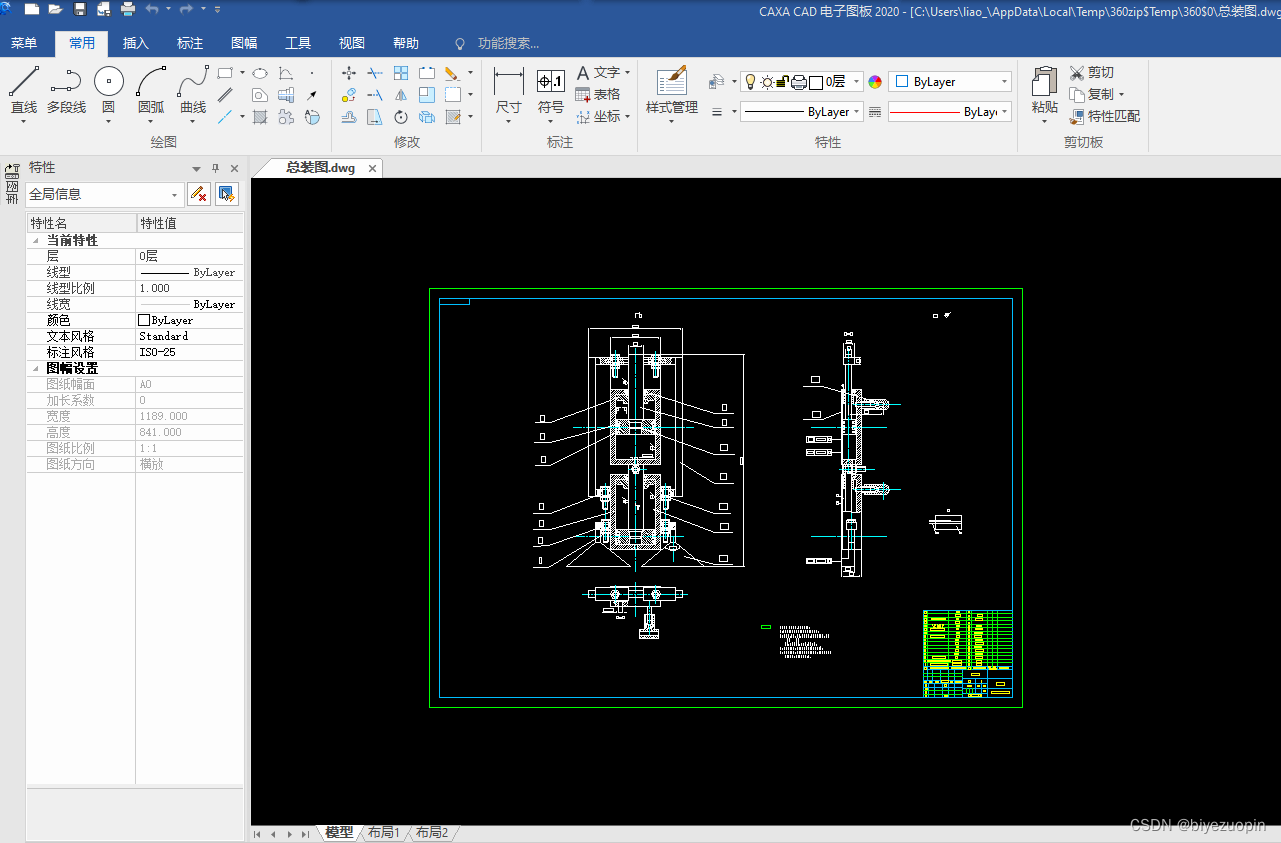Activate the Trim tool in 修改 group

[x=375, y=73]
